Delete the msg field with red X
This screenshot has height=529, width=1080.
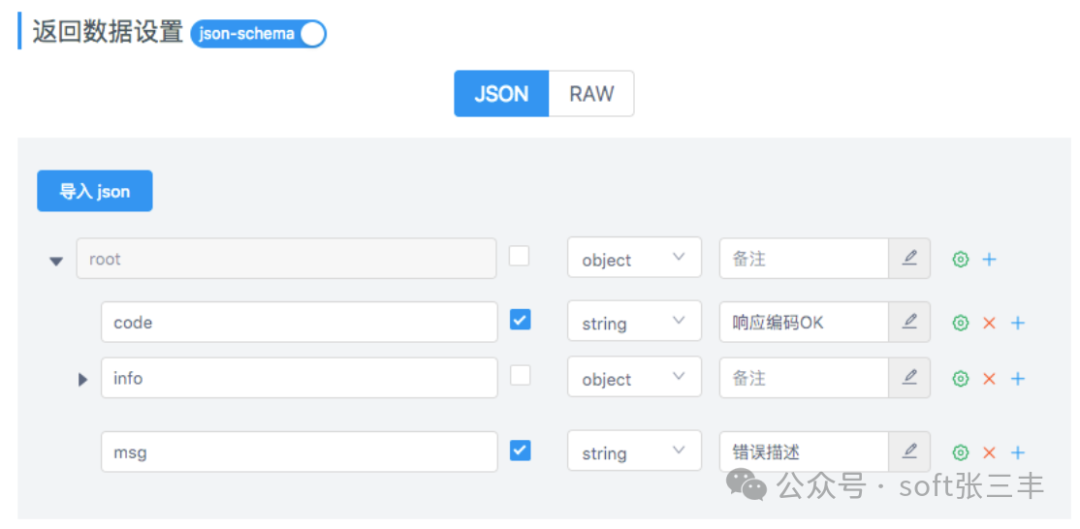tap(989, 453)
